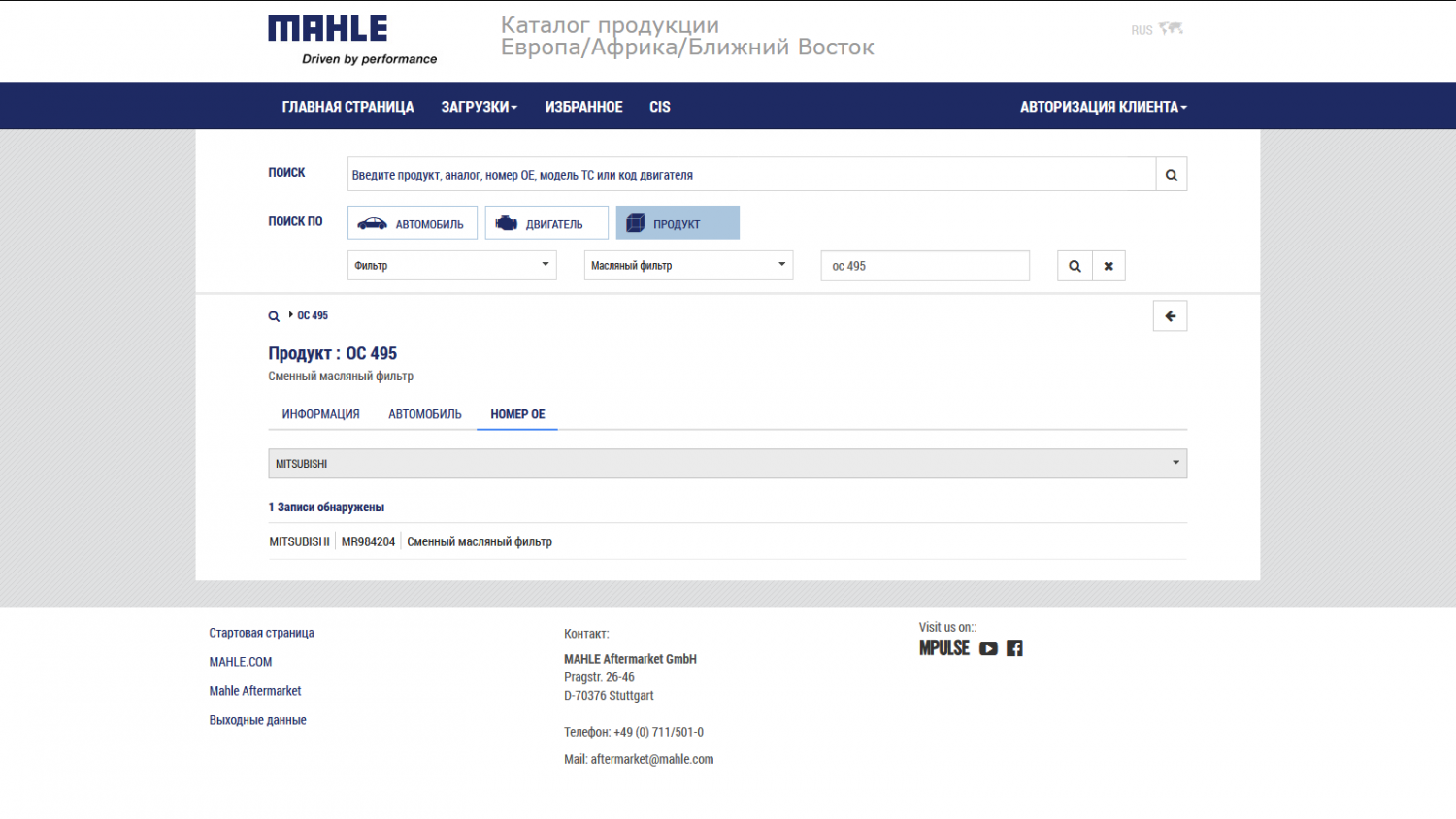Screen dimensions: 1456x819
Task: Select the НОМЕР ОЕ tab
Action: pyautogui.click(x=517, y=414)
